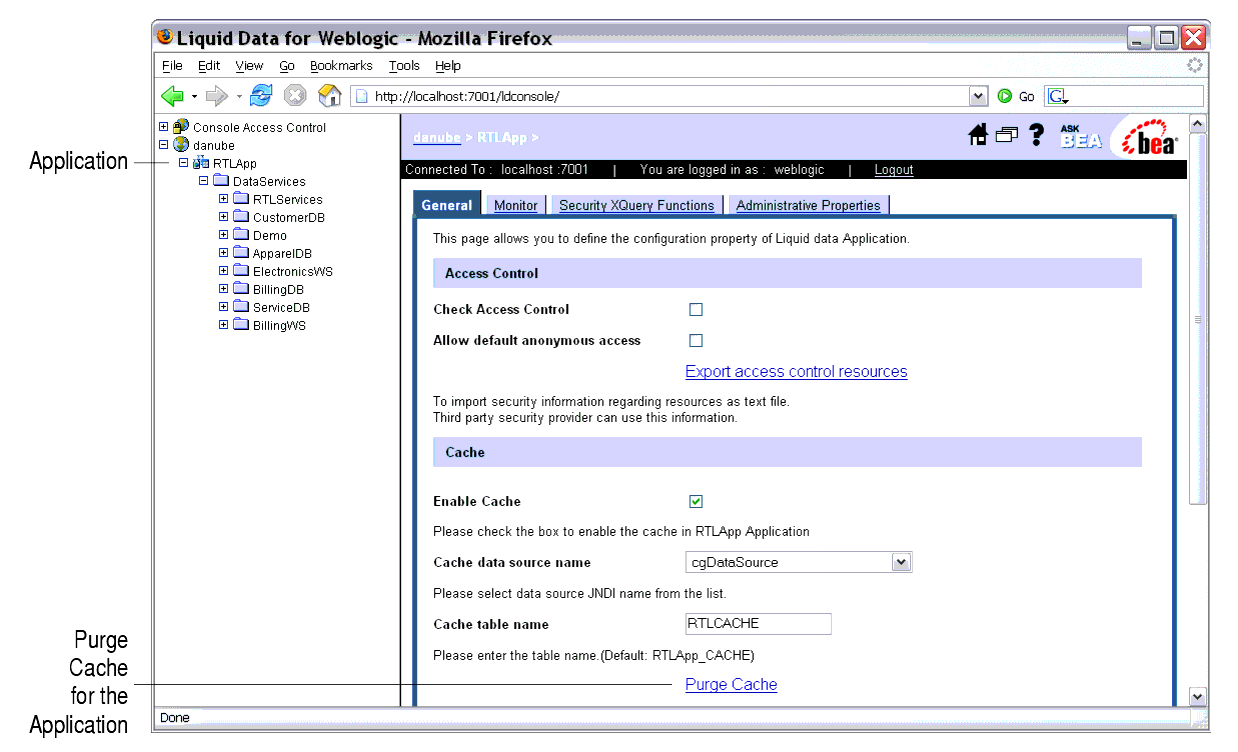
Task: Click the Purge Cache link
Action: 731,685
